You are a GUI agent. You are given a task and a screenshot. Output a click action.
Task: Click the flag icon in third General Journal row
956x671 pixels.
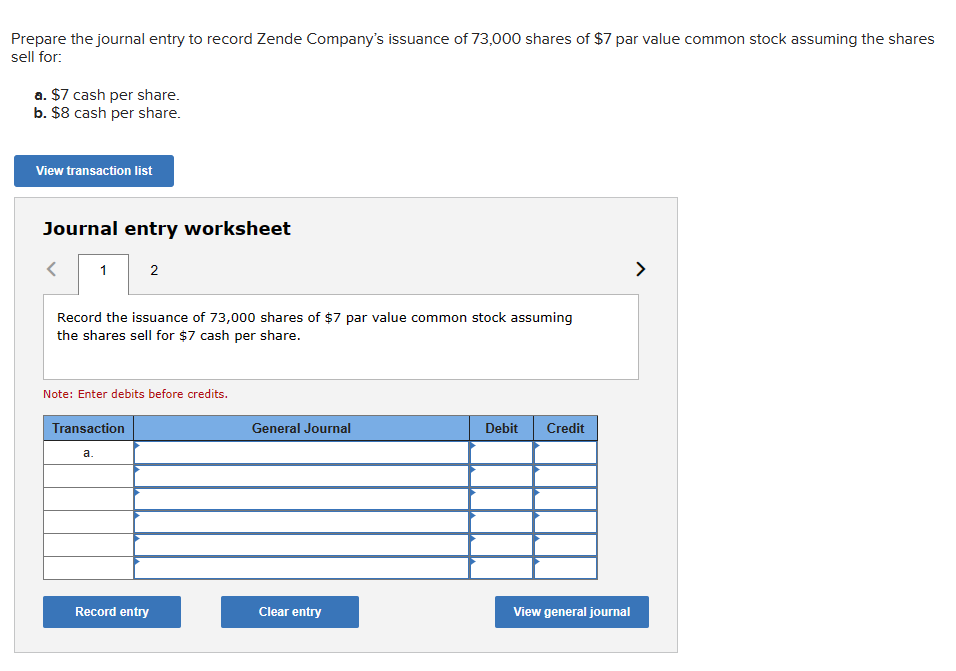pyautogui.click(x=137, y=494)
